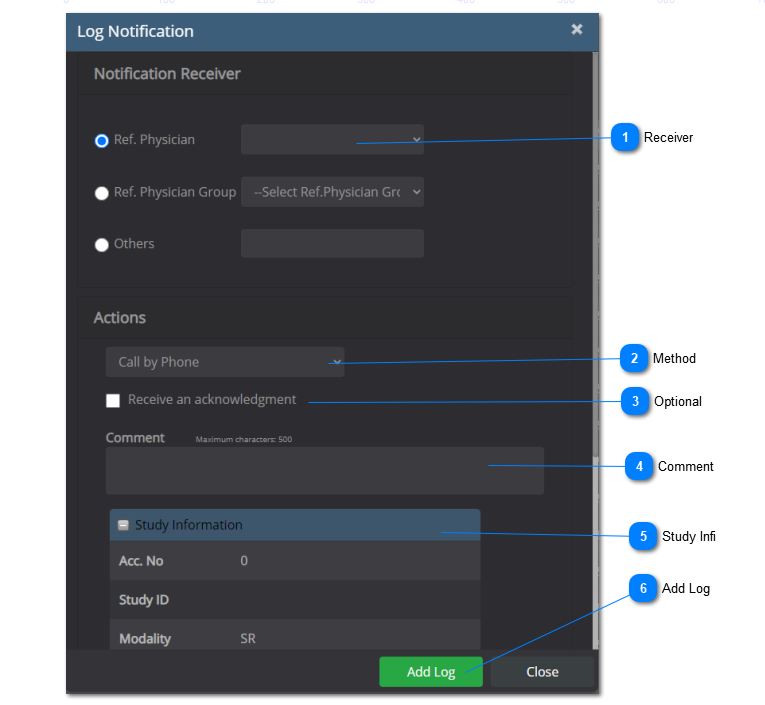Click callout marker 3 beside Optional
This screenshot has height=705, width=765.
click(x=634, y=401)
